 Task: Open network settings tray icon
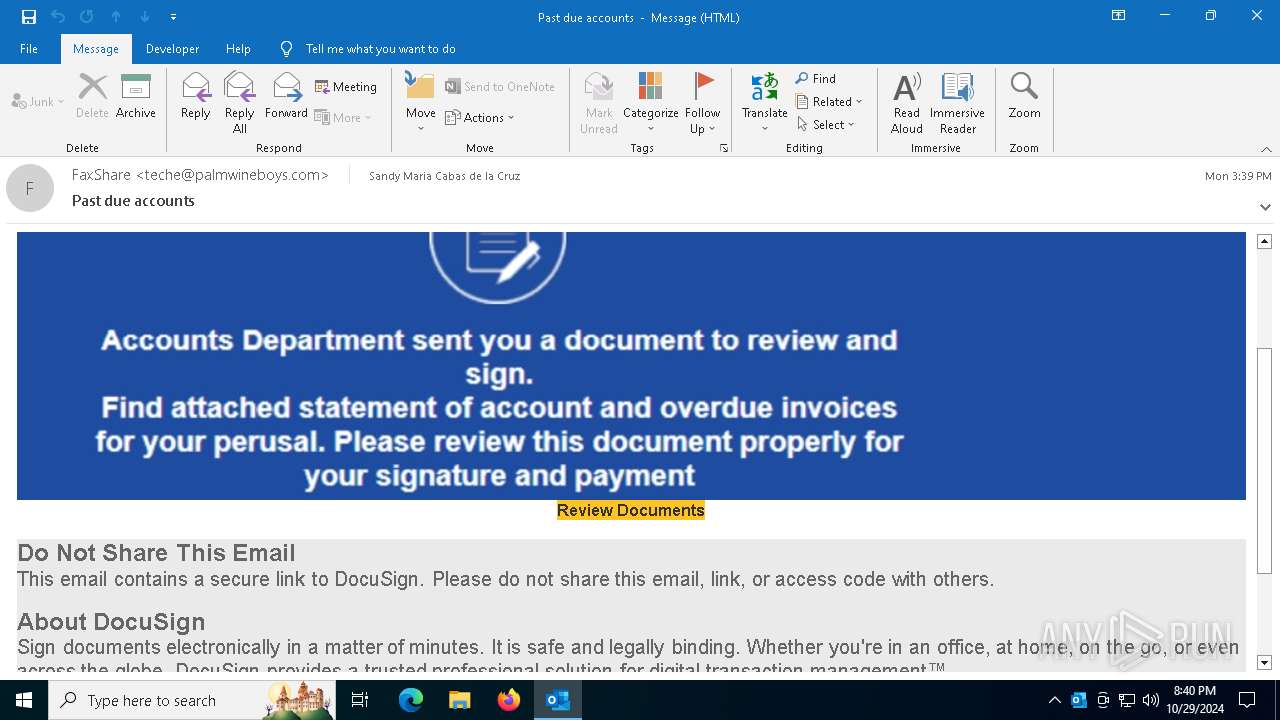pyautogui.click(x=1127, y=700)
